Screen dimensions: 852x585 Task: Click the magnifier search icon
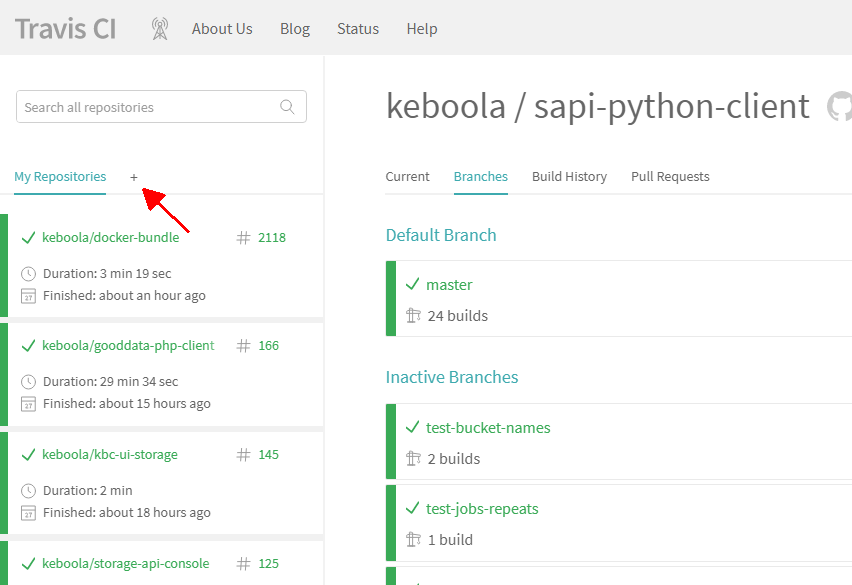click(287, 107)
